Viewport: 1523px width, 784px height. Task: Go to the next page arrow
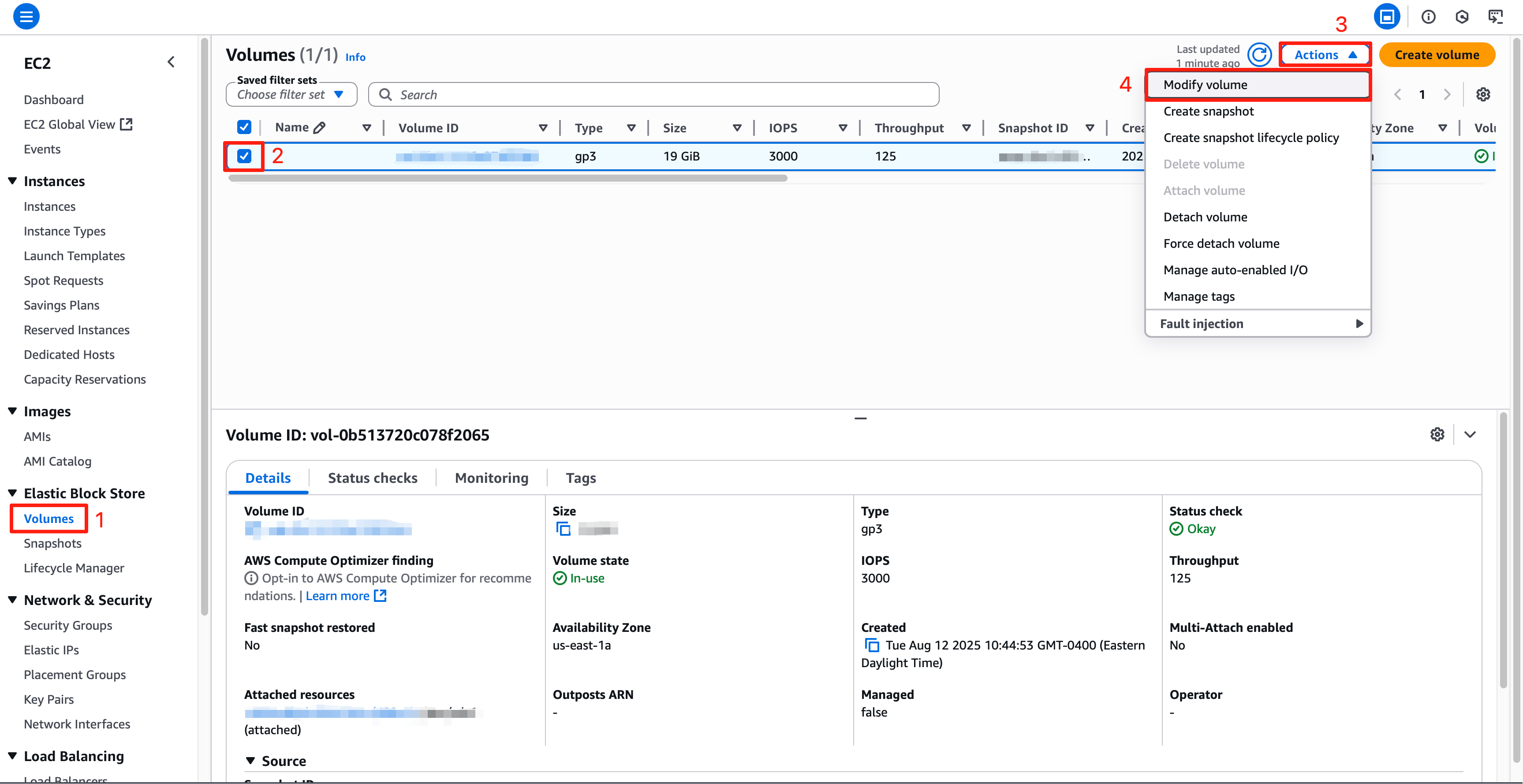(1447, 95)
